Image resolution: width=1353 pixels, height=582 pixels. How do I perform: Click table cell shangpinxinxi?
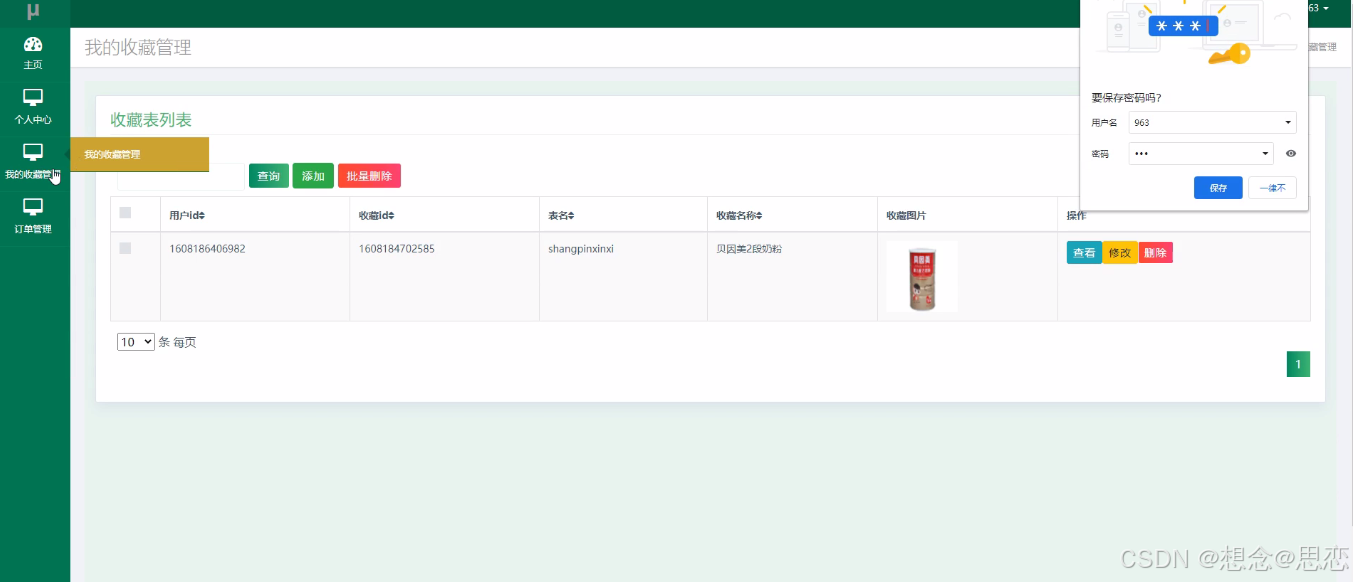click(581, 249)
